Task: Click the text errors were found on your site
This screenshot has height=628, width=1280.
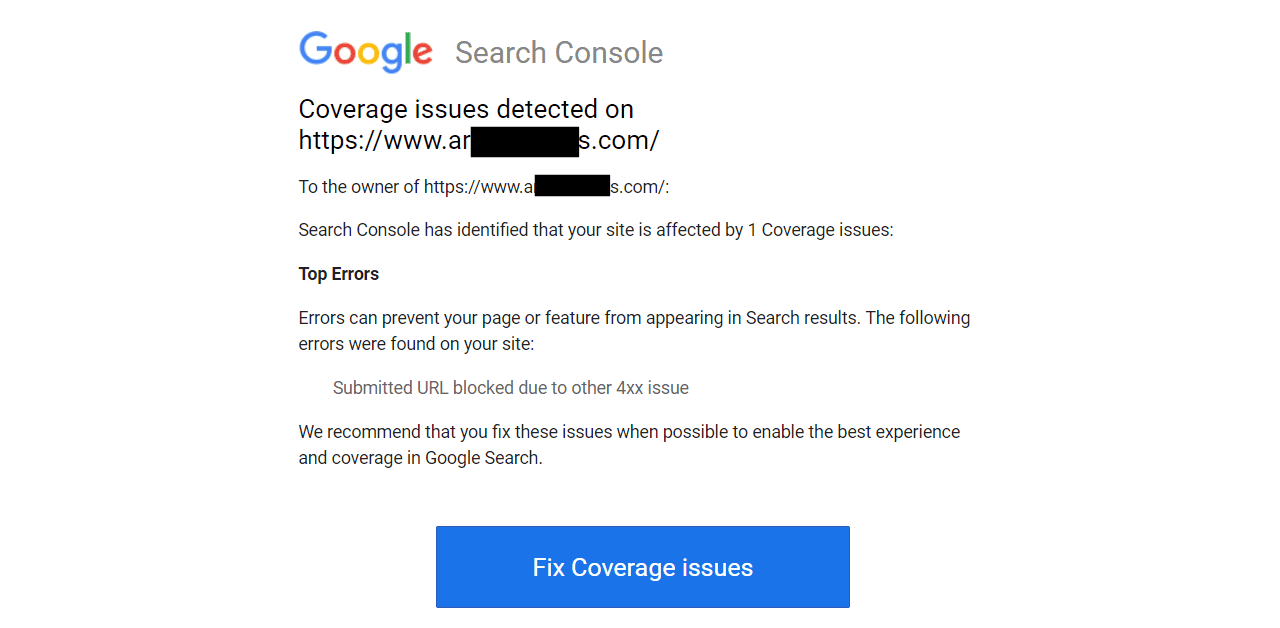Action: pos(417,344)
